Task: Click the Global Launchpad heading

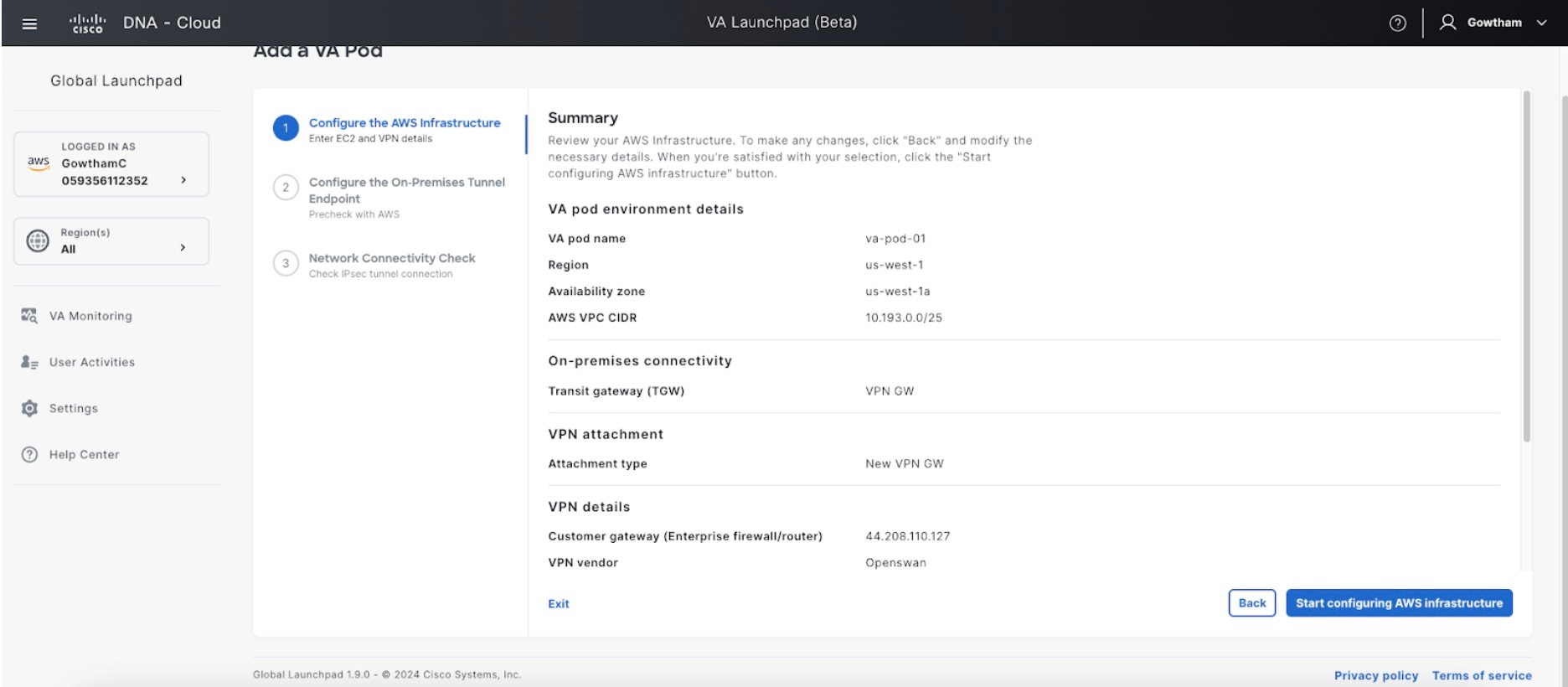Action: pyautogui.click(x=116, y=80)
